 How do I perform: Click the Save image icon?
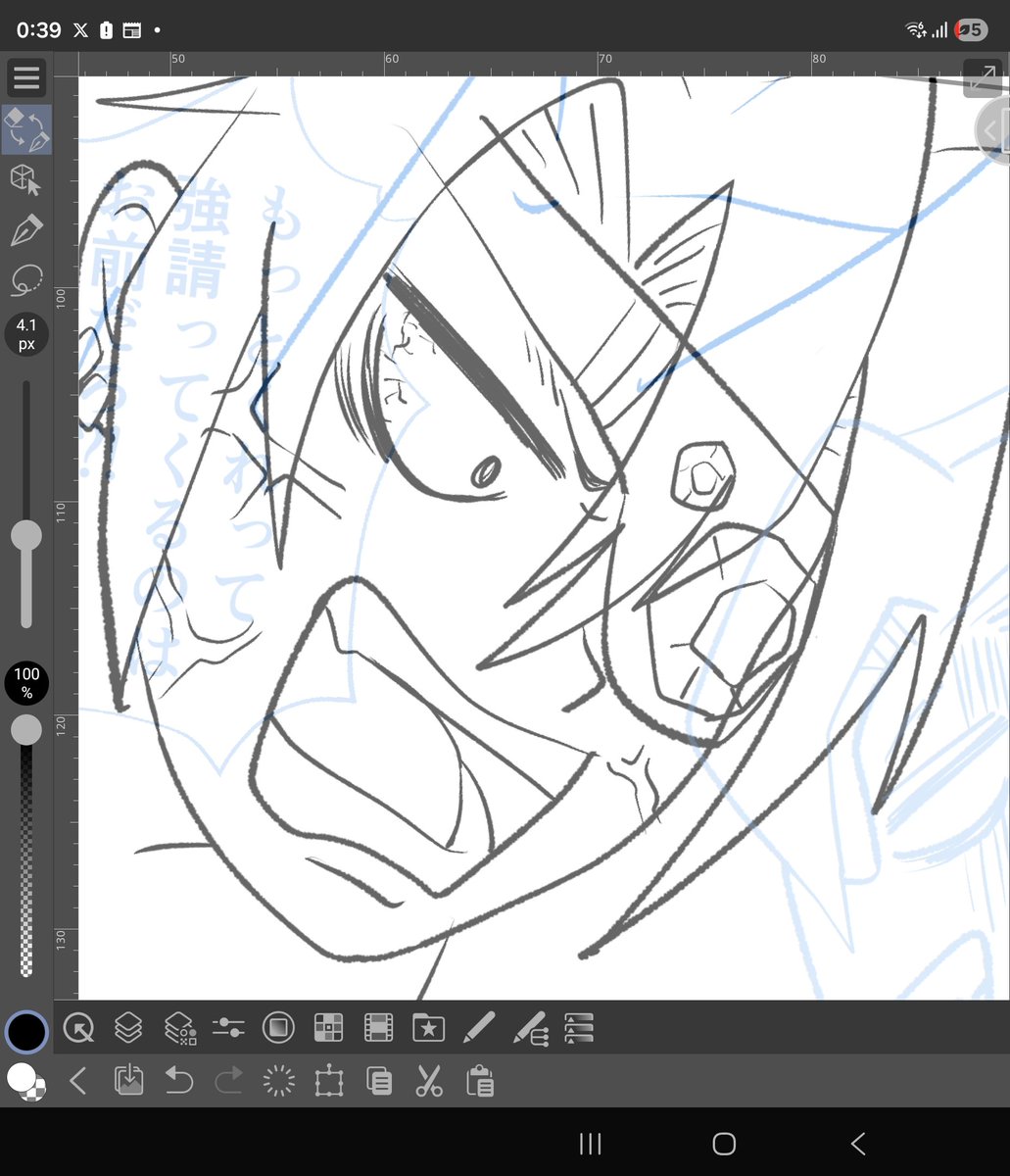click(128, 1081)
